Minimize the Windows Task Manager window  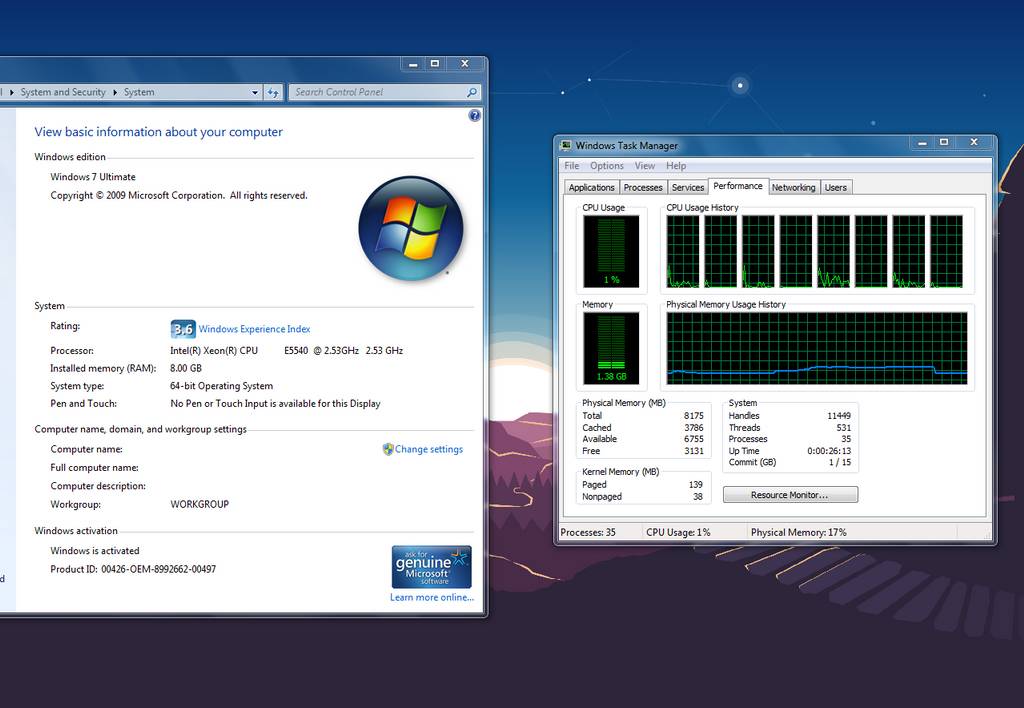[922, 142]
